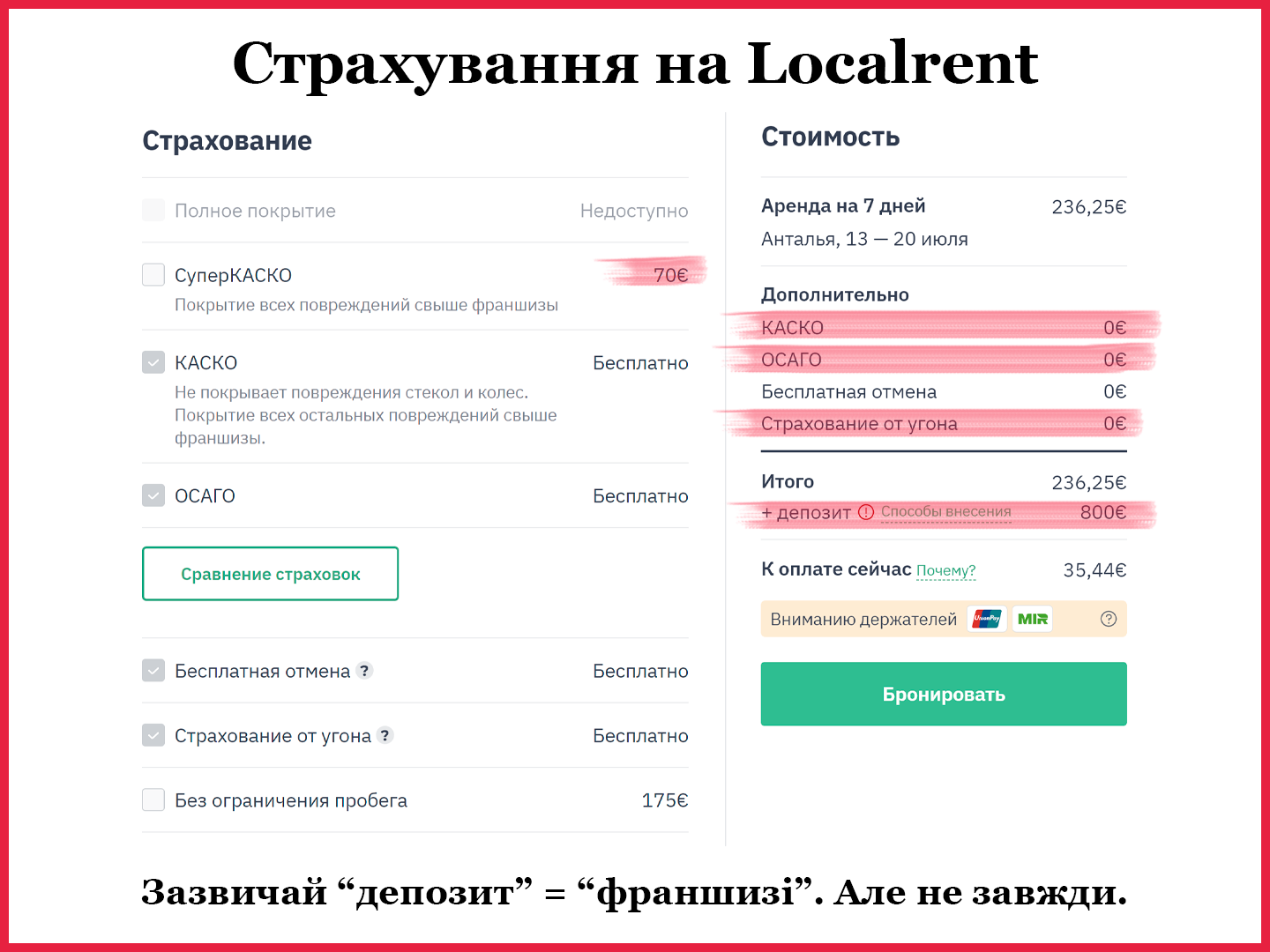Click the UnionPay card icon

pyautogui.click(x=987, y=619)
